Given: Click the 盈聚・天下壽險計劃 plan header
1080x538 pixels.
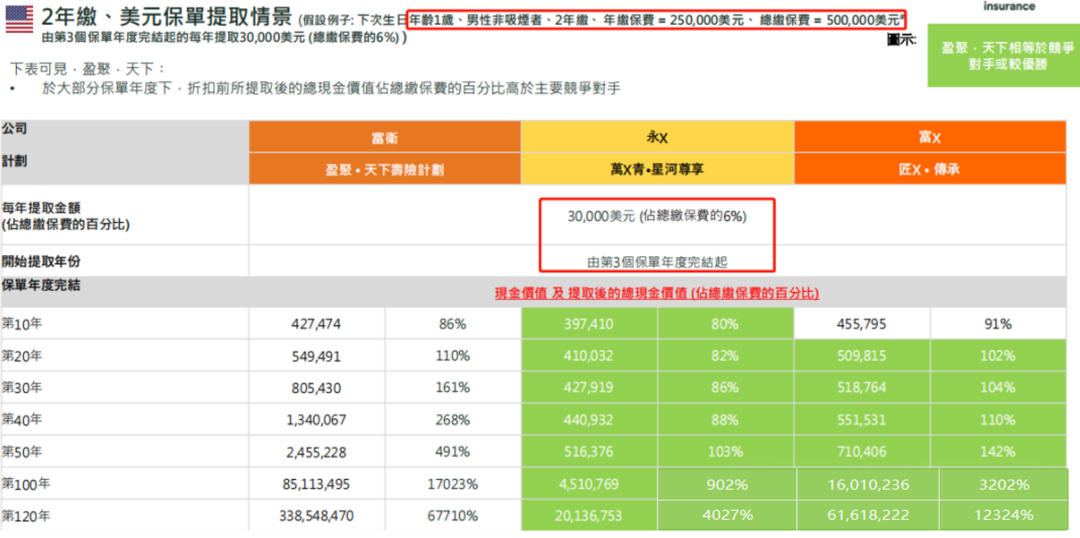Looking at the screenshot, I should pos(384,169).
